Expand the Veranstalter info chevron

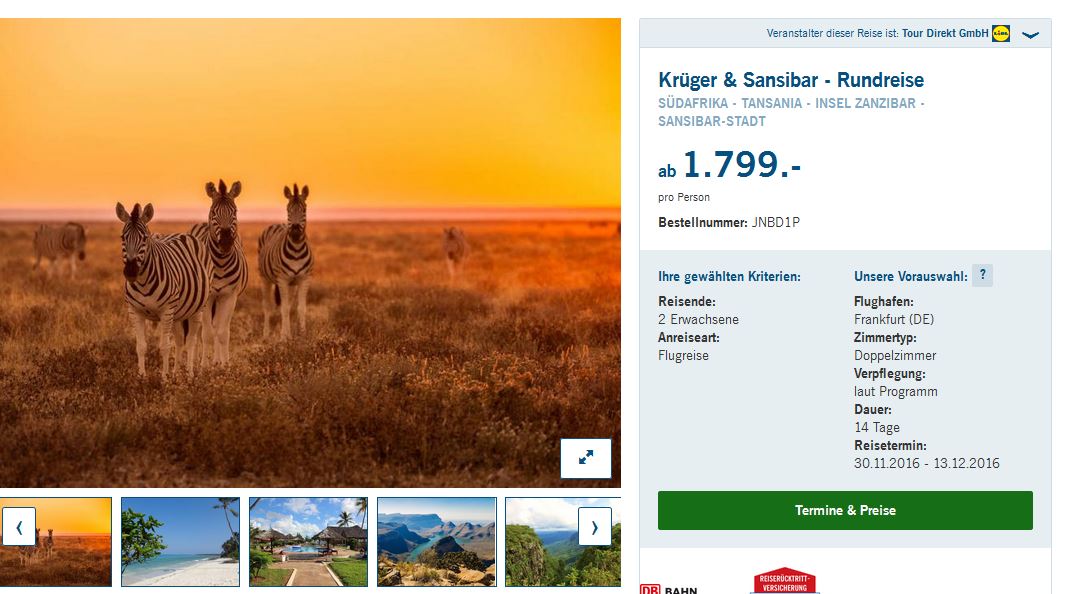[x=1031, y=35]
